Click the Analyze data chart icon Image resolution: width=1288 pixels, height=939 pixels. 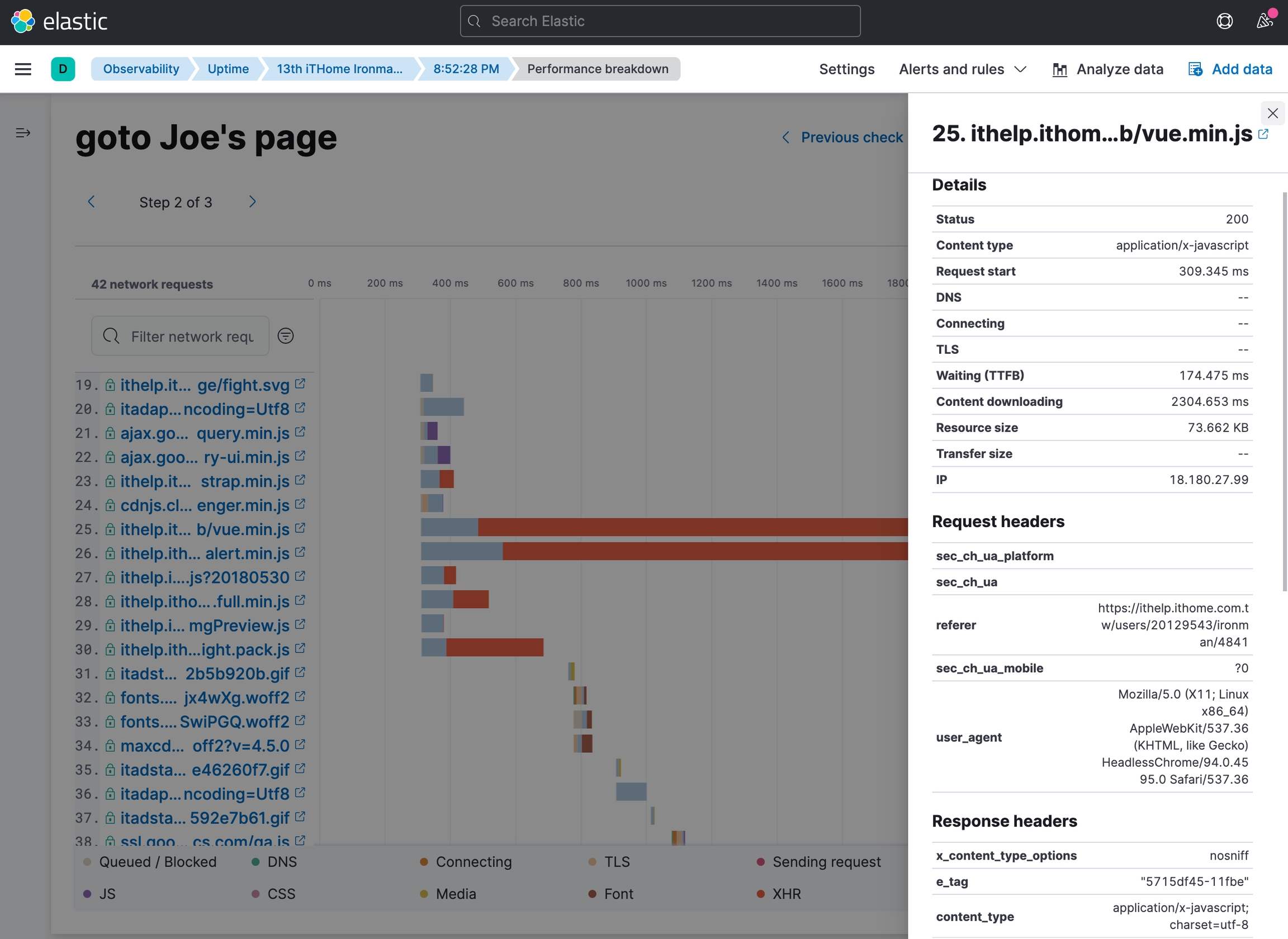click(x=1059, y=69)
